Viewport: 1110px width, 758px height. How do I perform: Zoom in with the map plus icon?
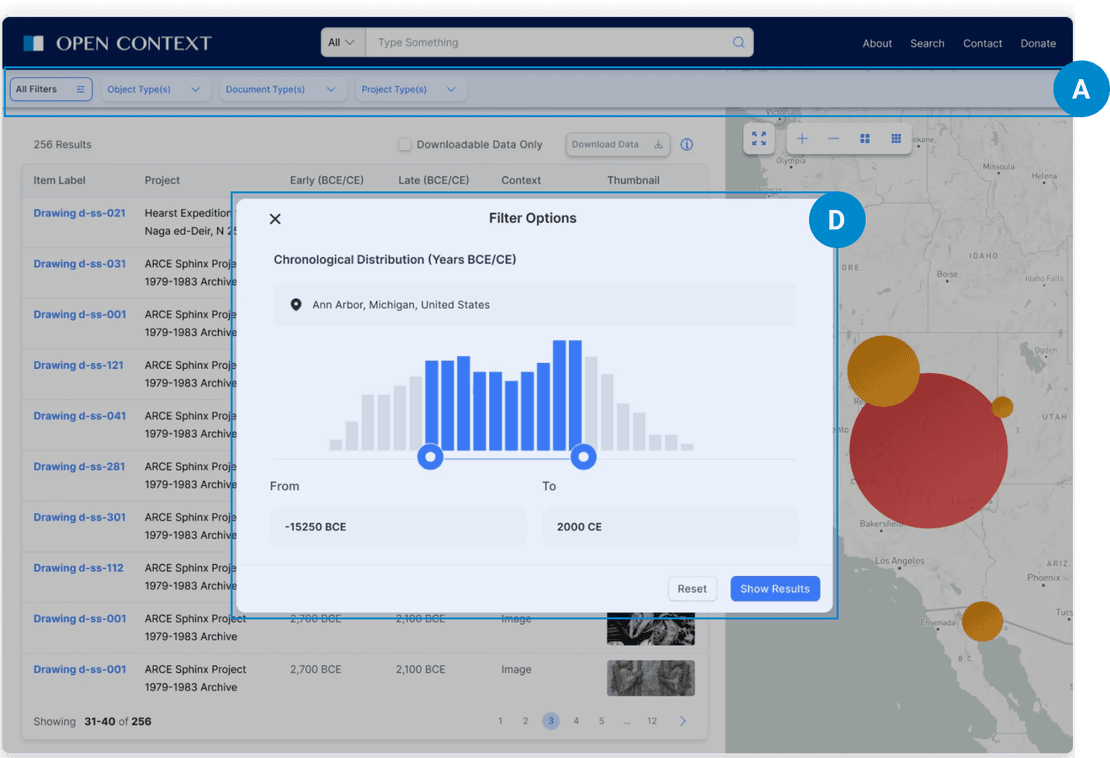coord(801,139)
